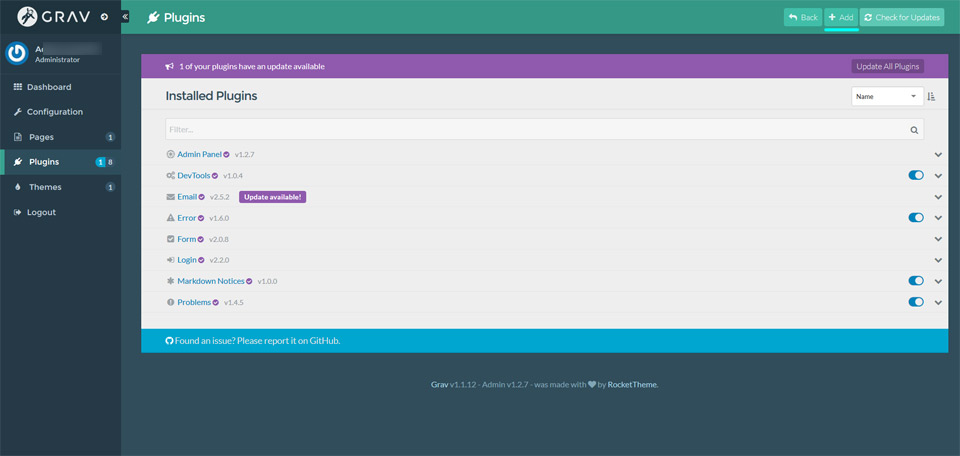This screenshot has height=456, width=960.
Task: Click the small circle icon beside GRAV
Action: (x=104, y=17)
